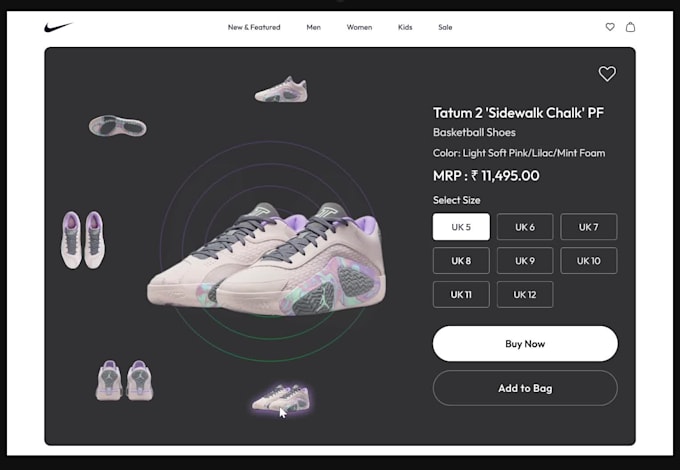Click the MRP ₹ 11,495.00 price
This screenshot has height=470, width=680.
(x=486, y=176)
